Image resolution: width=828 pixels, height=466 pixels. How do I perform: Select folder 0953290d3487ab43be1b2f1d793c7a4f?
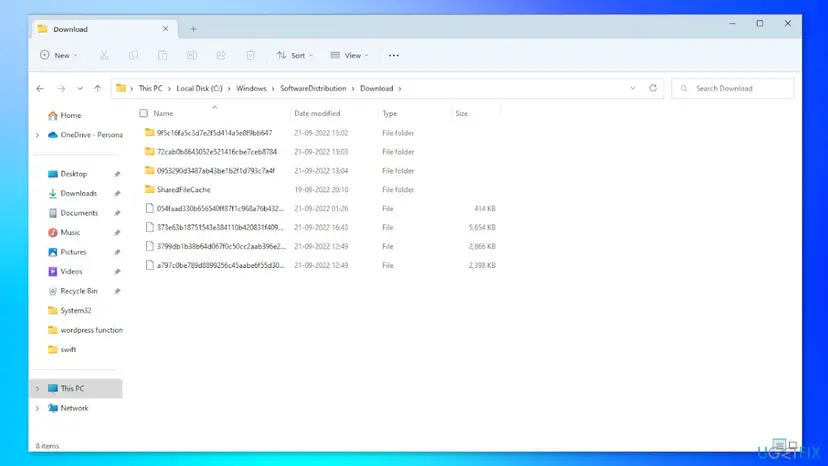(210, 171)
